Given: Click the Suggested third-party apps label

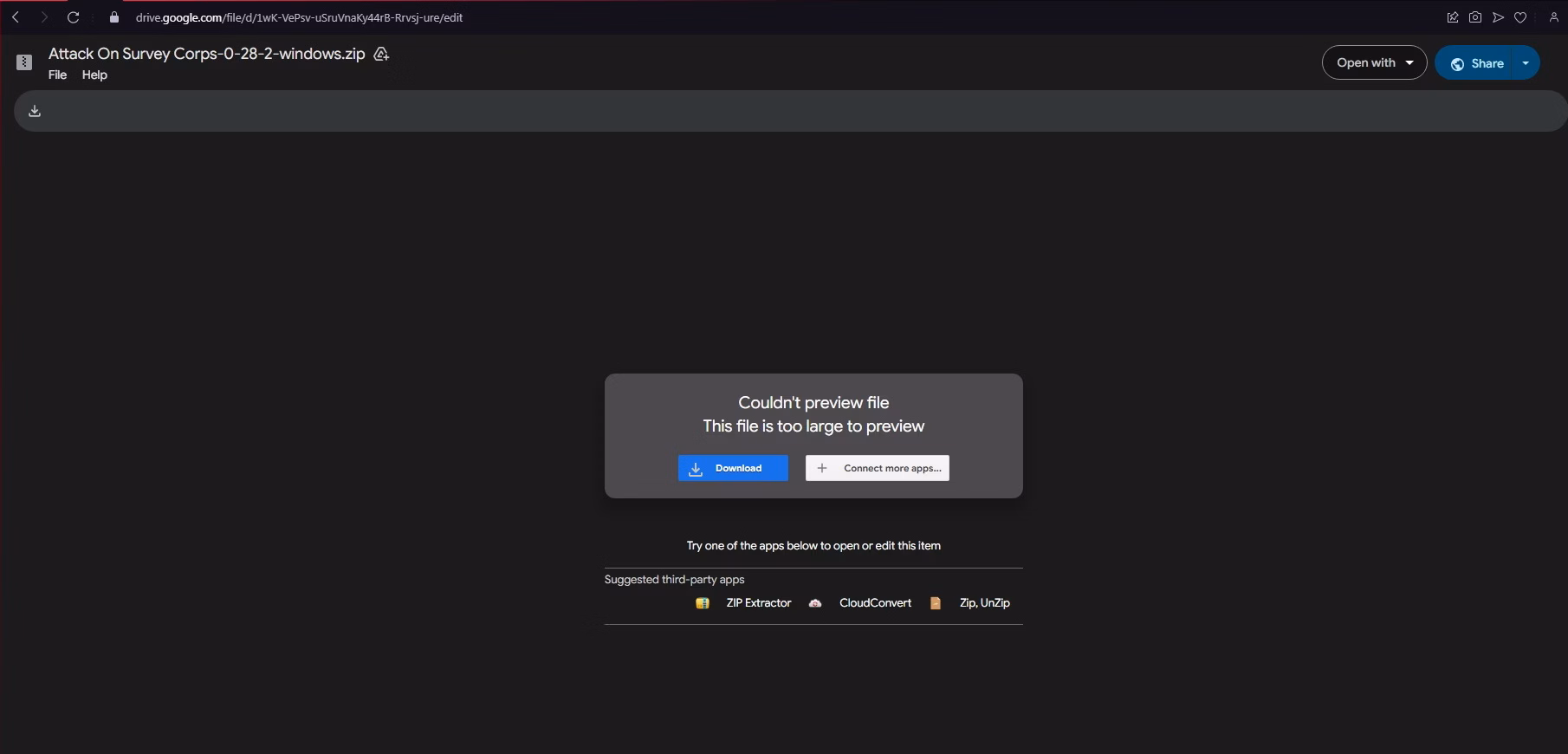Looking at the screenshot, I should (675, 580).
